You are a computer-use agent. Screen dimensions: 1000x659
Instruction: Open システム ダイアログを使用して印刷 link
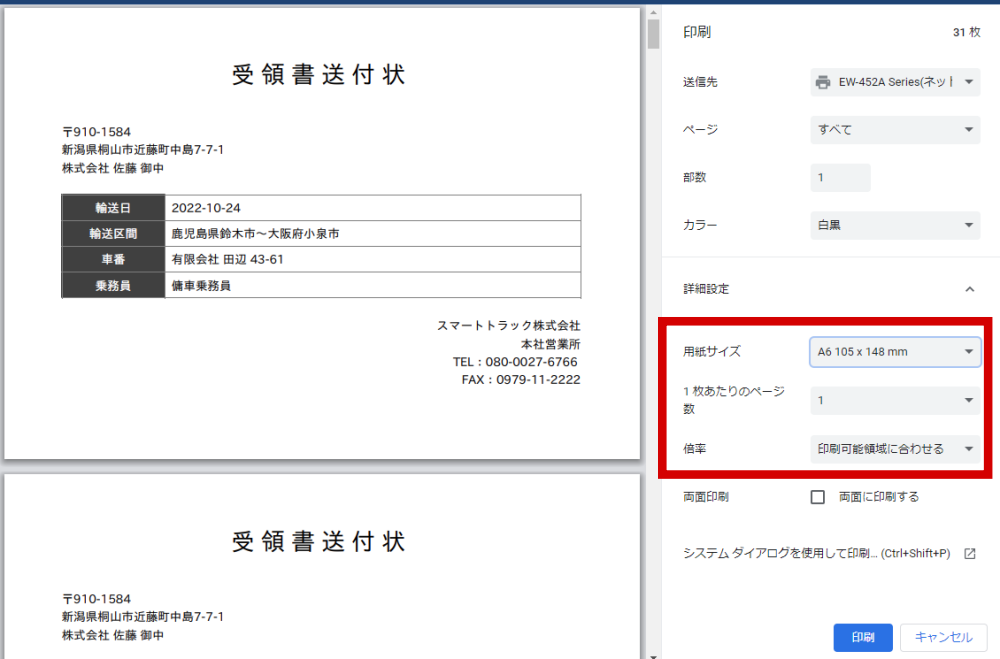(815, 553)
